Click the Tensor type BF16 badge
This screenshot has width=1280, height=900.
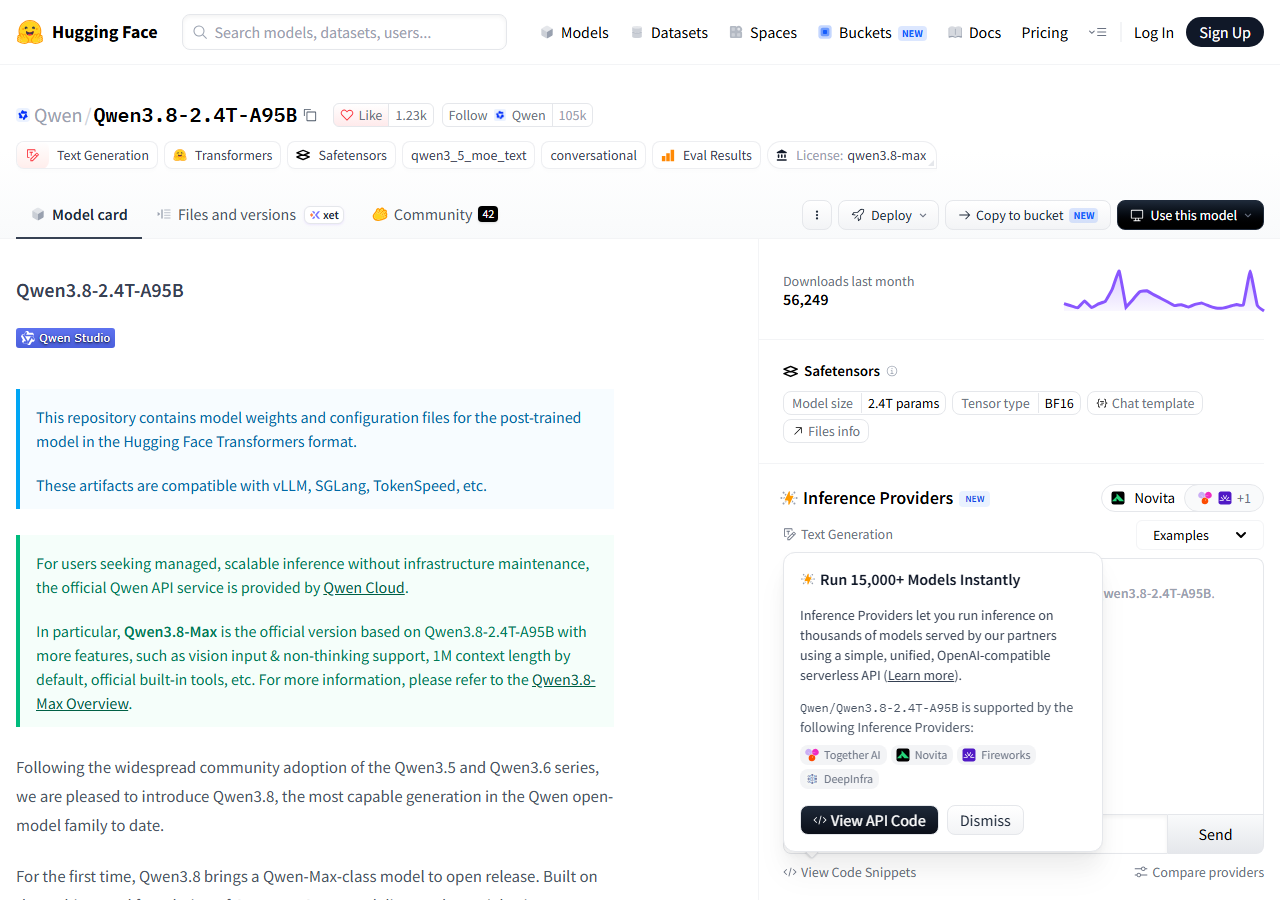click(x=1016, y=403)
